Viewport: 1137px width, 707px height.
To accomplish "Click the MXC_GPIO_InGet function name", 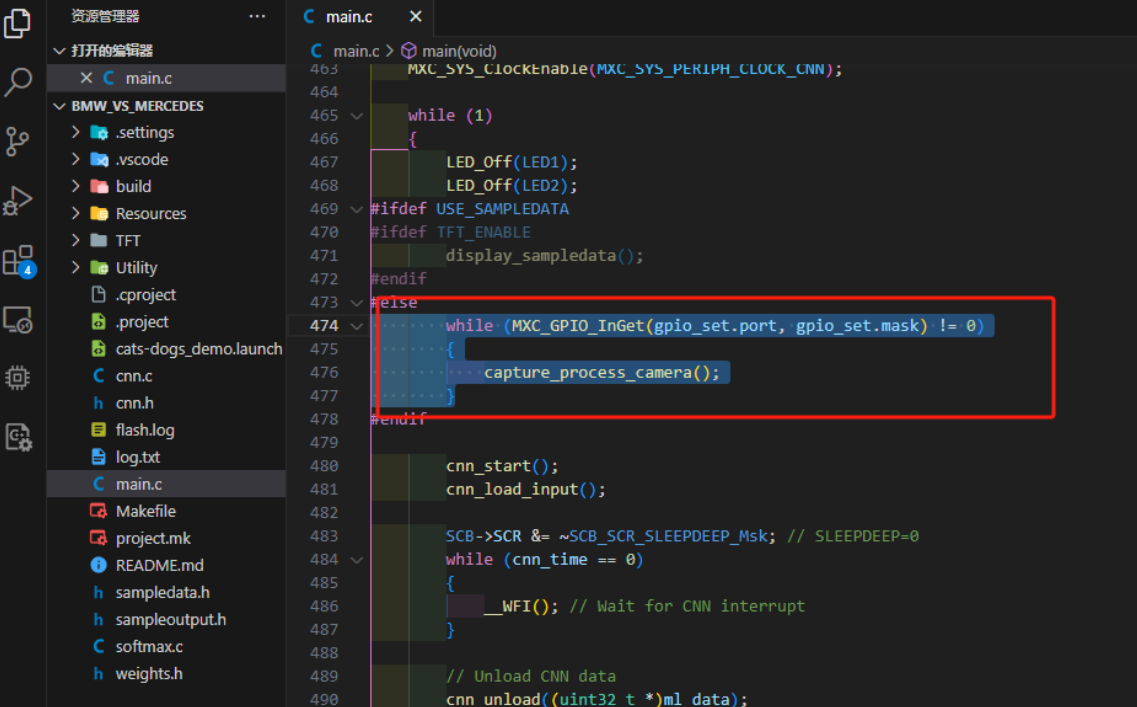I will pyautogui.click(x=578, y=326).
